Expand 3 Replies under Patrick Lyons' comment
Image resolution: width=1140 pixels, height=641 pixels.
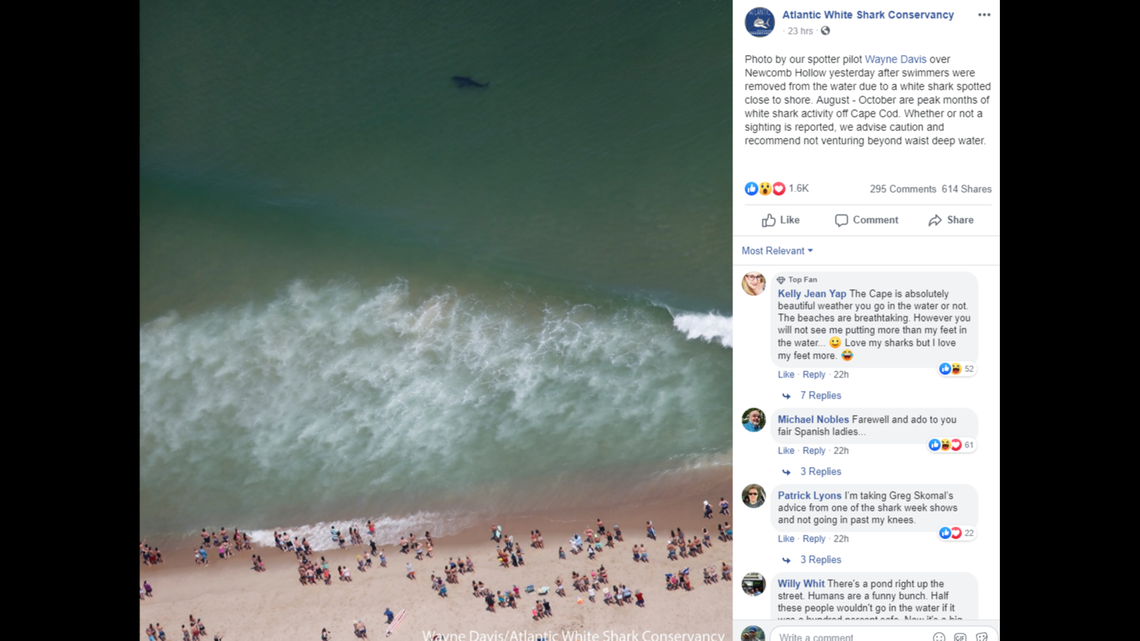point(820,560)
